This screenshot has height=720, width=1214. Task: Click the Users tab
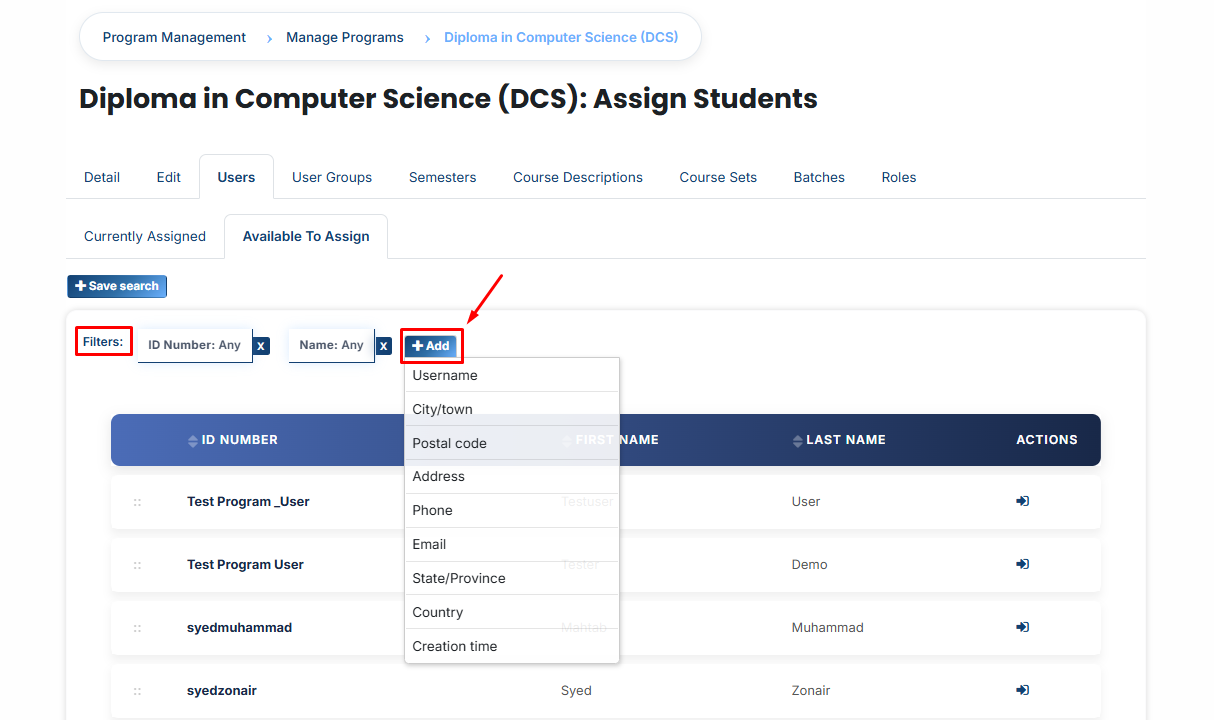pyautogui.click(x=236, y=177)
